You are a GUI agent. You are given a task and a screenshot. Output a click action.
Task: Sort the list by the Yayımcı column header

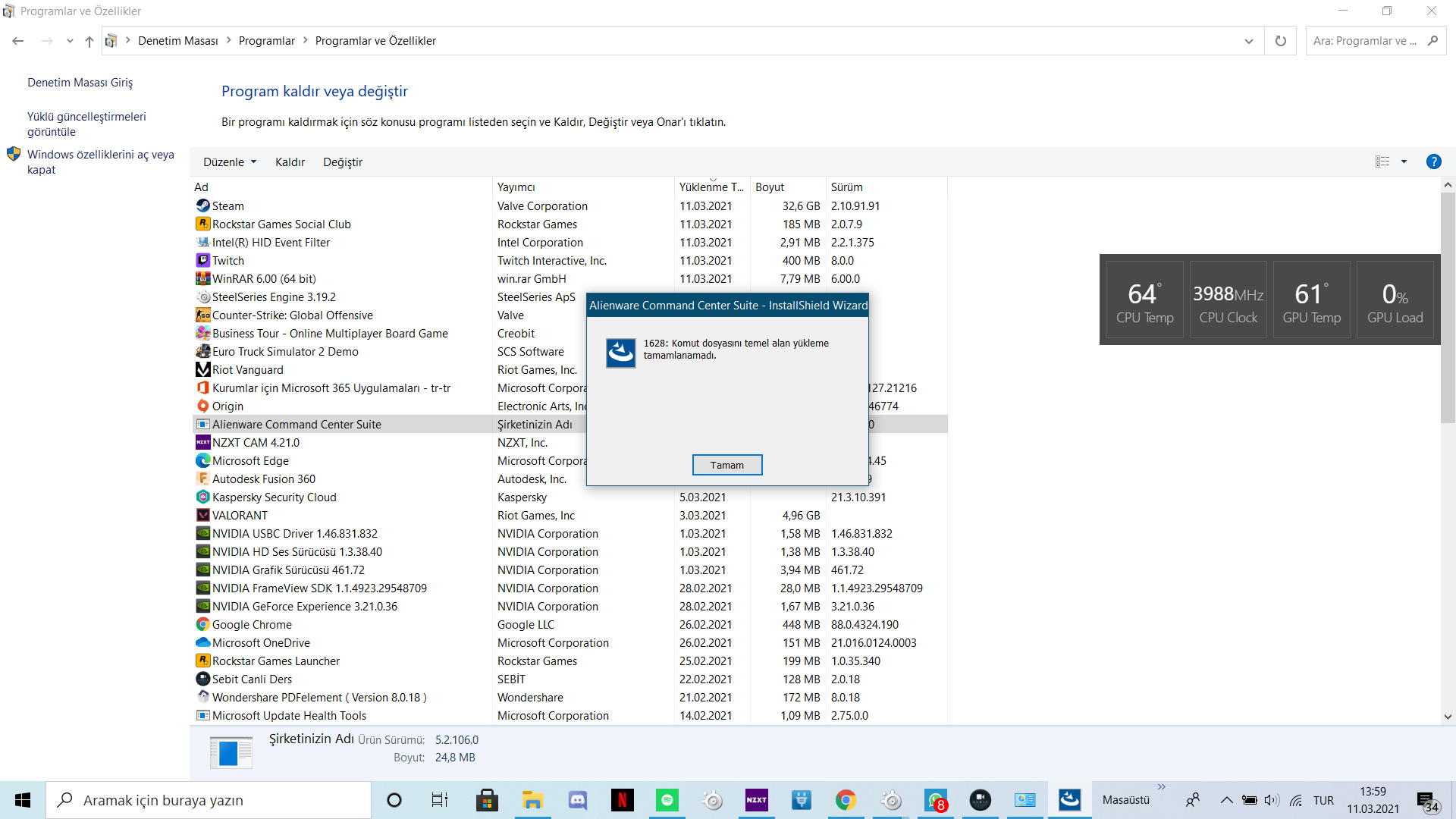[584, 187]
